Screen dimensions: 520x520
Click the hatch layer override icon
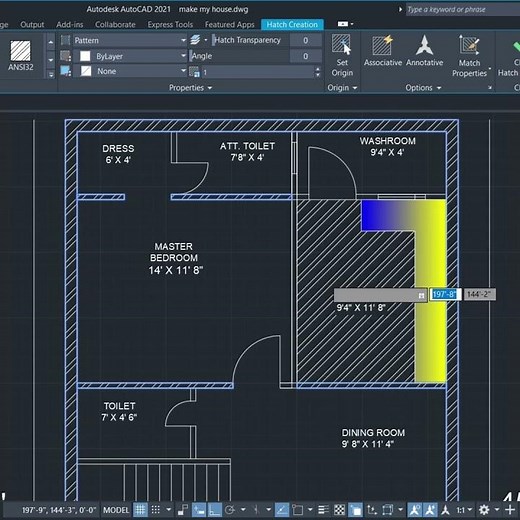click(195, 40)
